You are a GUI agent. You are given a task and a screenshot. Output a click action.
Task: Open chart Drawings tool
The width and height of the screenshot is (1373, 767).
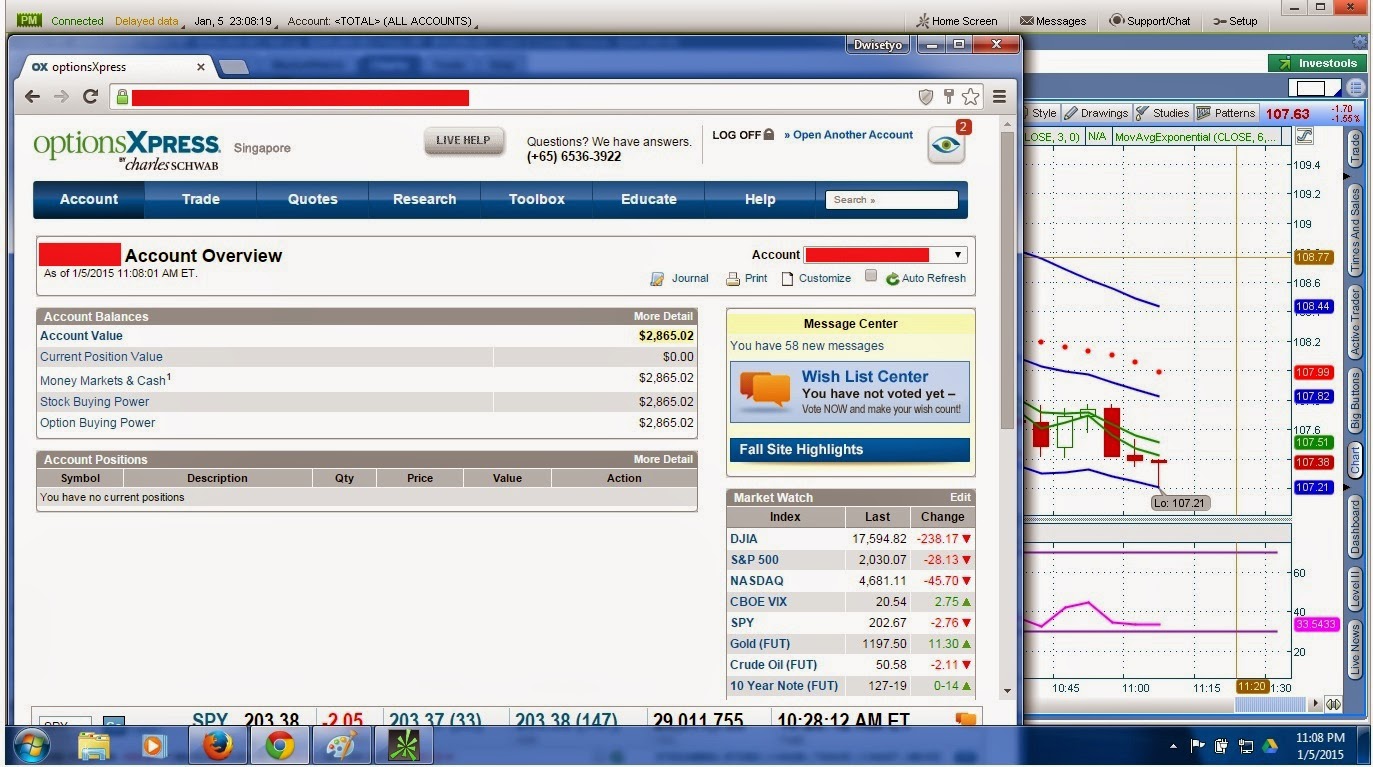(x=1096, y=113)
